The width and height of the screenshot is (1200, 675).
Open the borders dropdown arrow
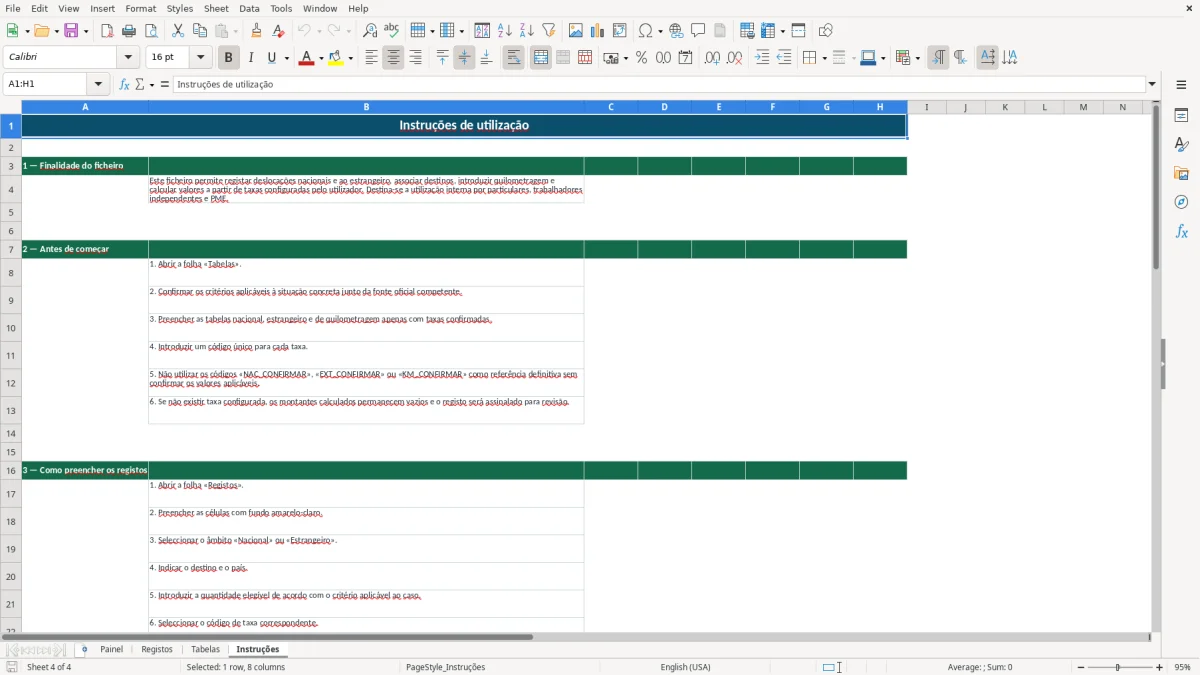[824, 58]
